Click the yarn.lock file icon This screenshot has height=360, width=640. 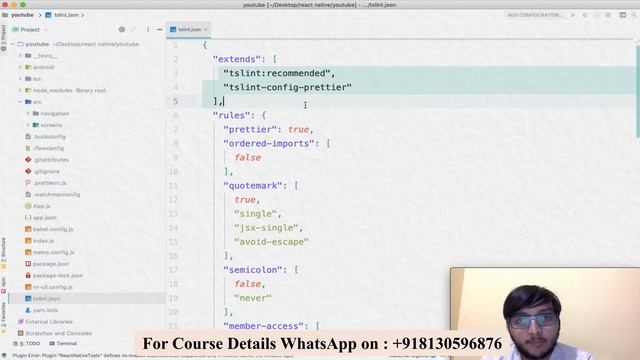click(28, 310)
